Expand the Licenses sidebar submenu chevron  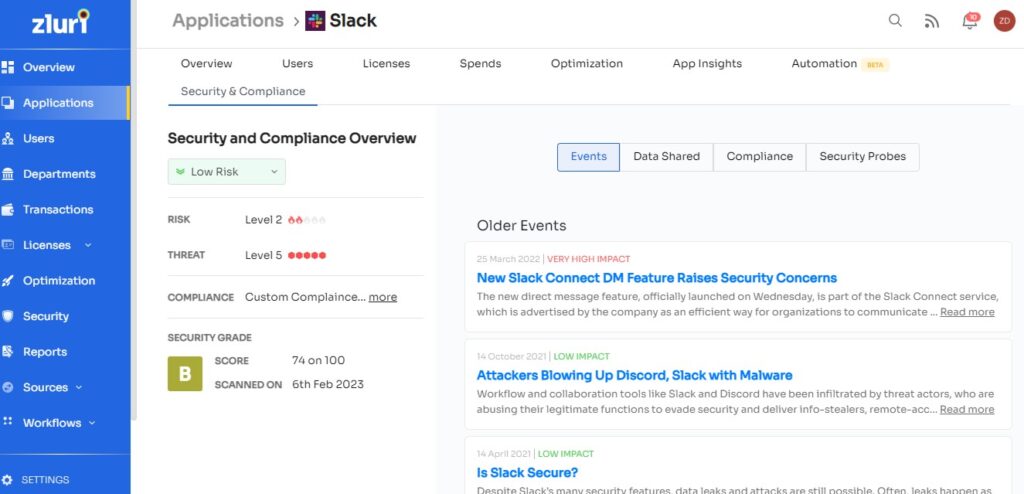tap(88, 245)
